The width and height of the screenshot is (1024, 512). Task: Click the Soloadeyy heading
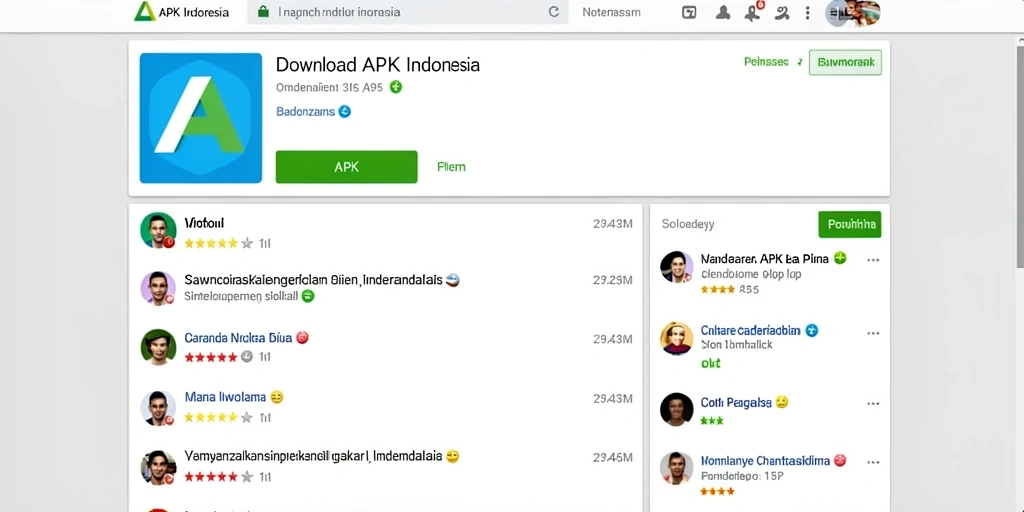688,224
